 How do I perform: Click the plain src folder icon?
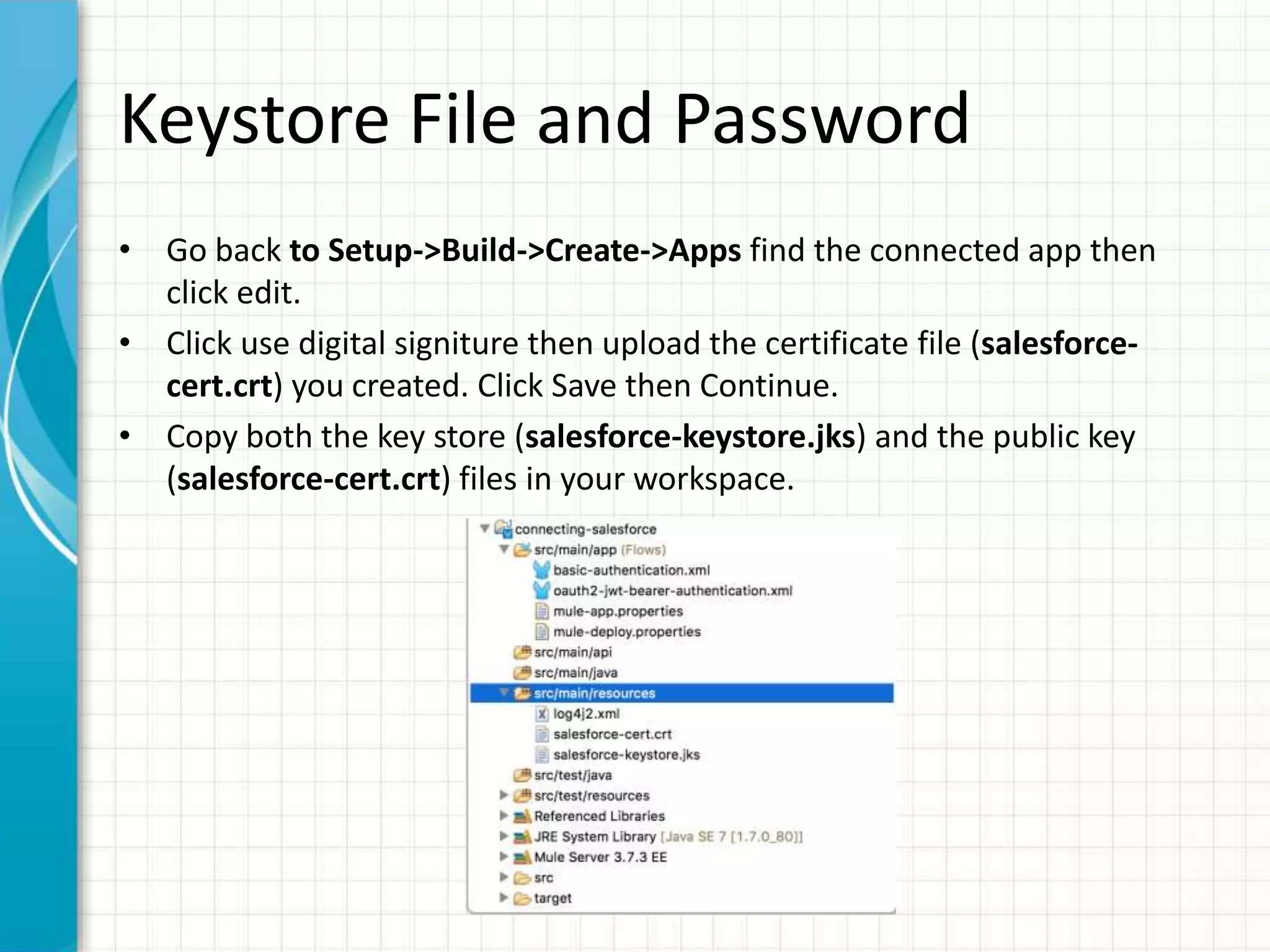[x=523, y=878]
